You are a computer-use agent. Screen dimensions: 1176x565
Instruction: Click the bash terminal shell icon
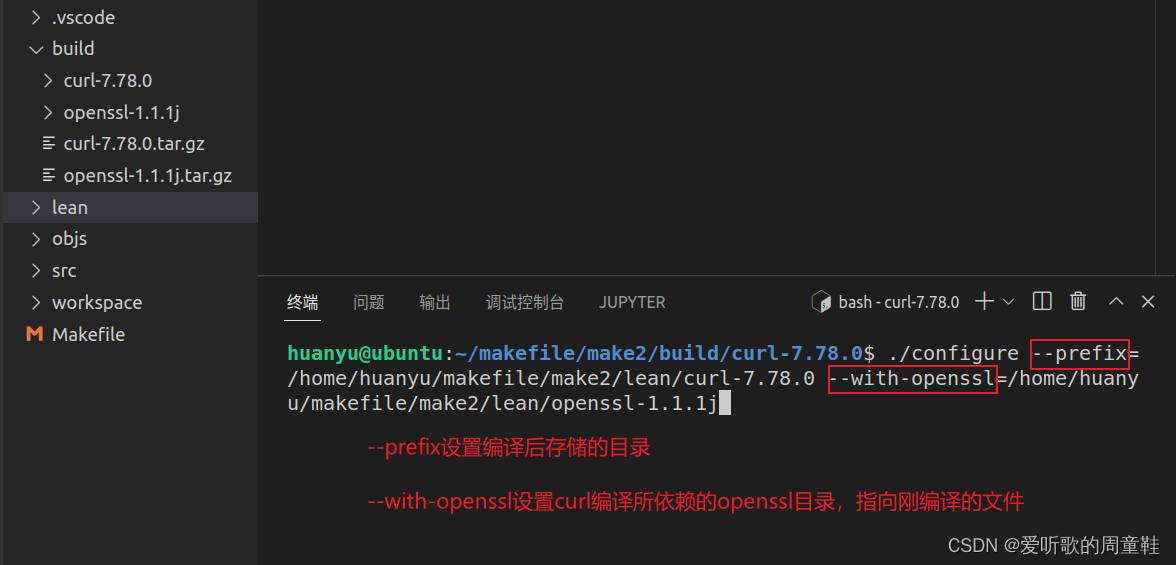[822, 302]
